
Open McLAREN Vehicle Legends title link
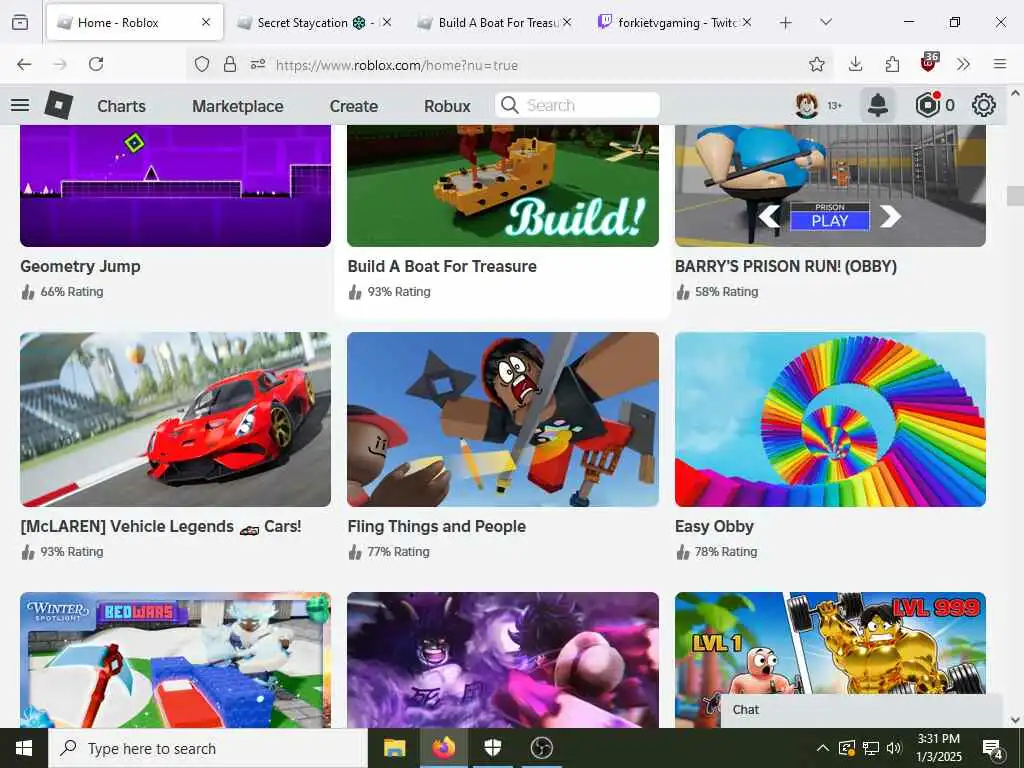pos(161,526)
